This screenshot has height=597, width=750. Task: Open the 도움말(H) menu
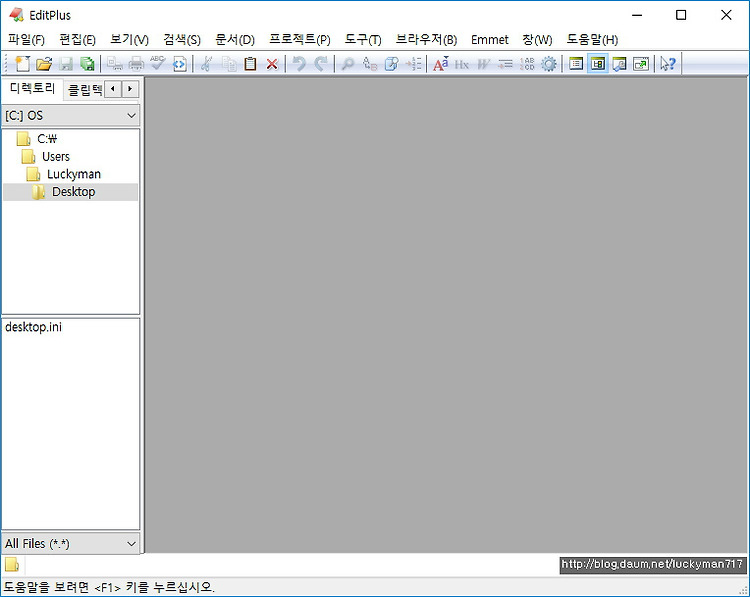[592, 40]
